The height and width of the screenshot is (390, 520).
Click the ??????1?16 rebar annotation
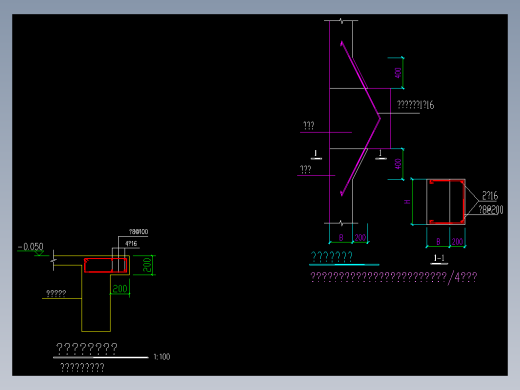(x=416, y=105)
